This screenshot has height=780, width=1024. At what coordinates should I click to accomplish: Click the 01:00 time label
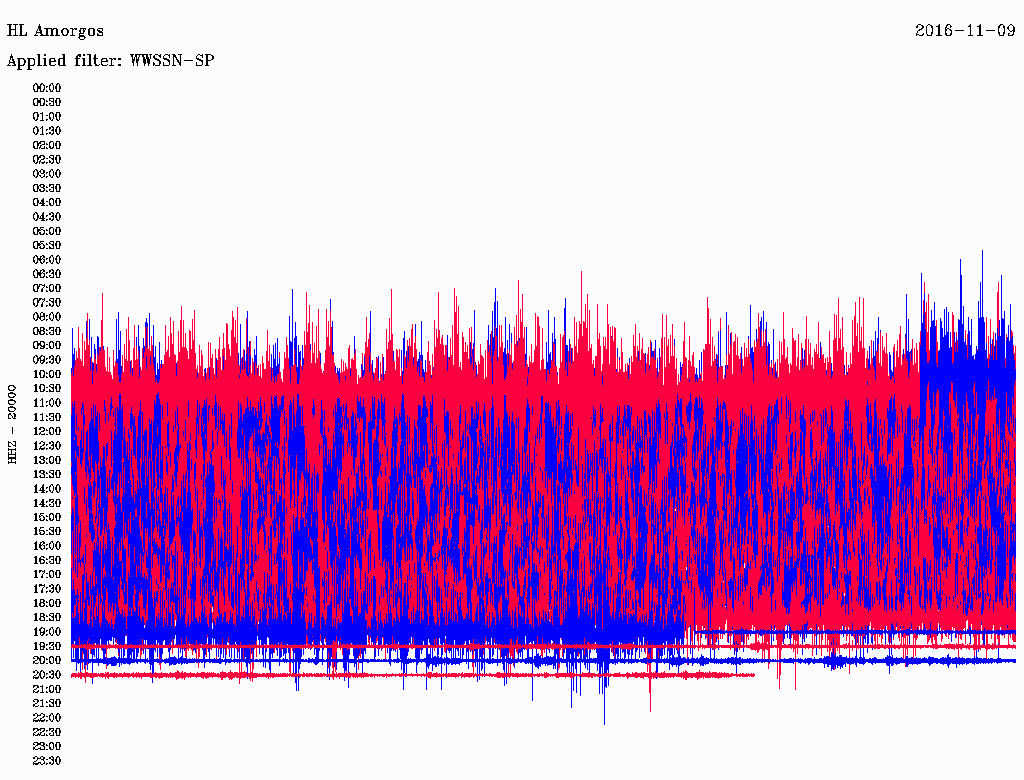(x=47, y=117)
